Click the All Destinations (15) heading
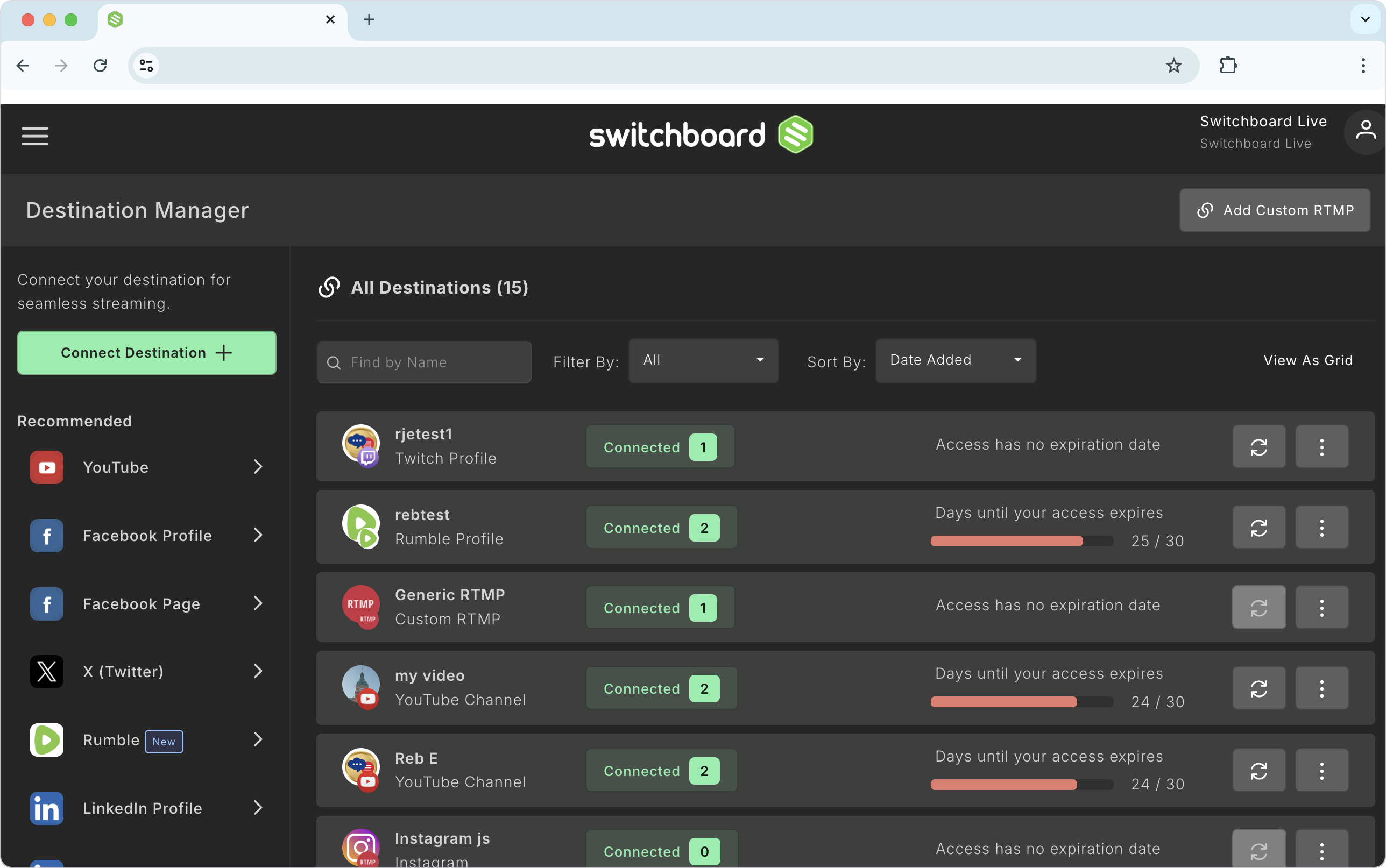The width and height of the screenshot is (1386, 868). [439, 287]
